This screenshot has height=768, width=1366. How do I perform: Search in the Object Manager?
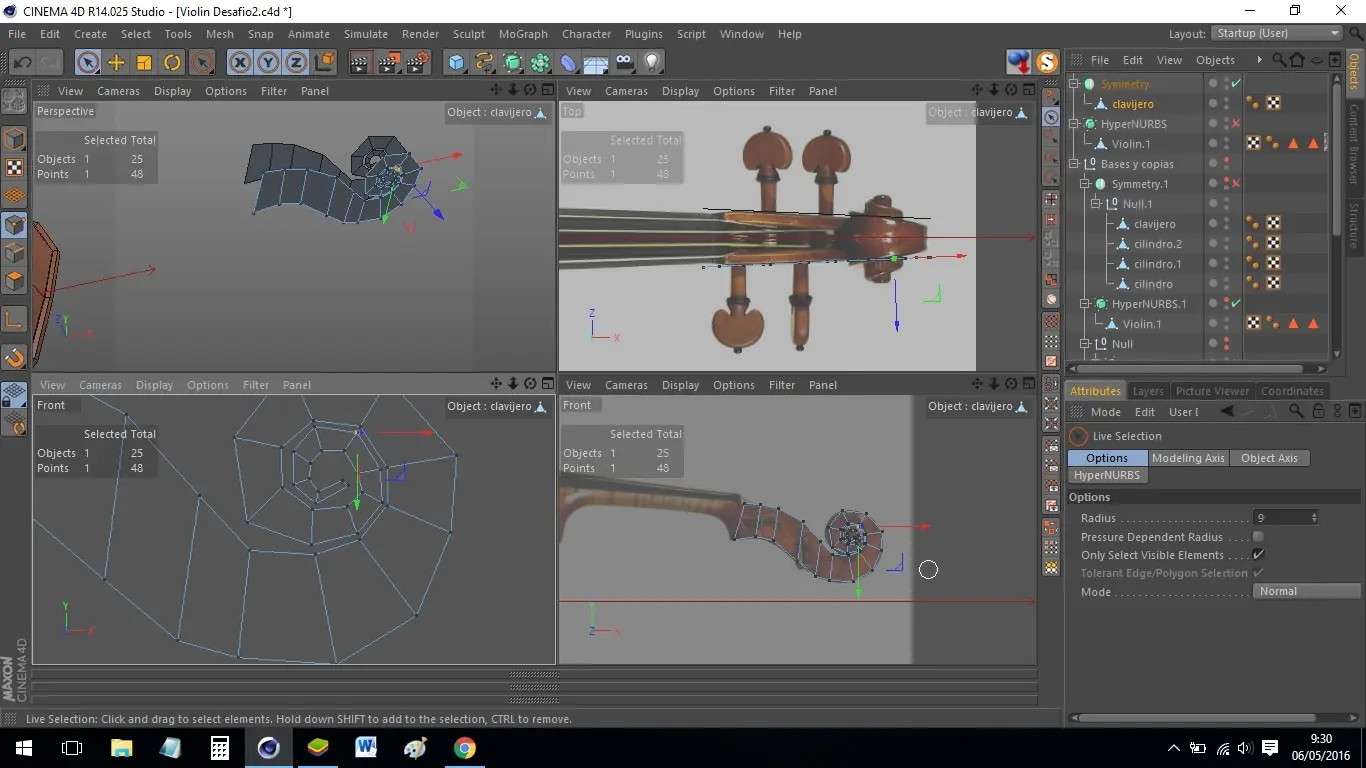coord(1278,60)
